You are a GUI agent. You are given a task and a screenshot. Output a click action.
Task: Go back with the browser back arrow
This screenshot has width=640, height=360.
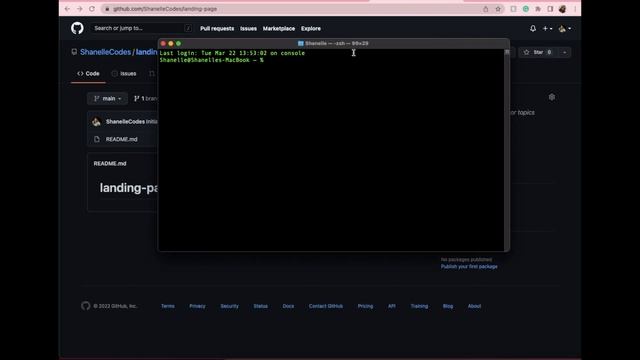click(67, 9)
